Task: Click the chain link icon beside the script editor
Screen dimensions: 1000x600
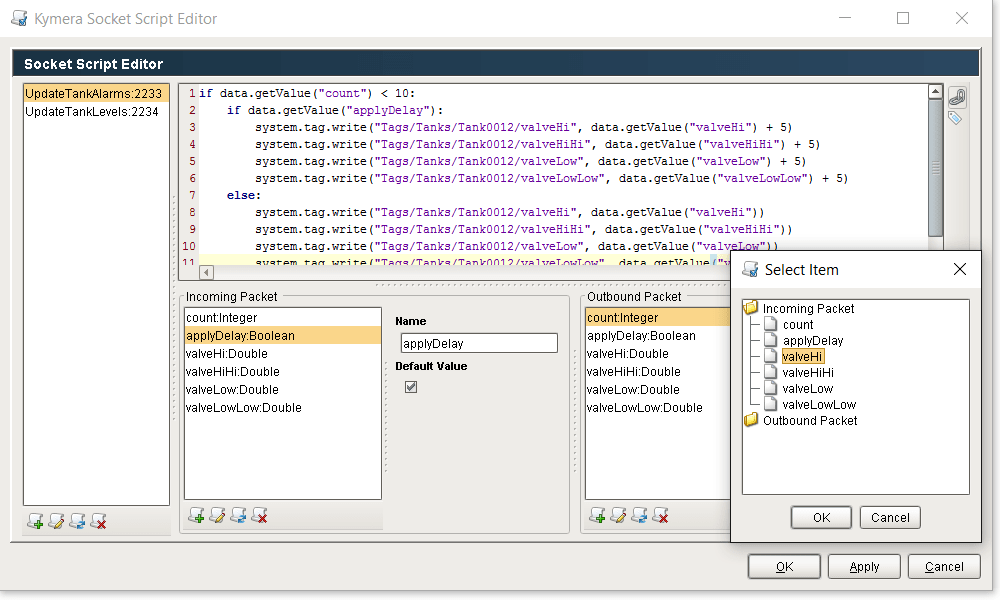Action: click(957, 97)
